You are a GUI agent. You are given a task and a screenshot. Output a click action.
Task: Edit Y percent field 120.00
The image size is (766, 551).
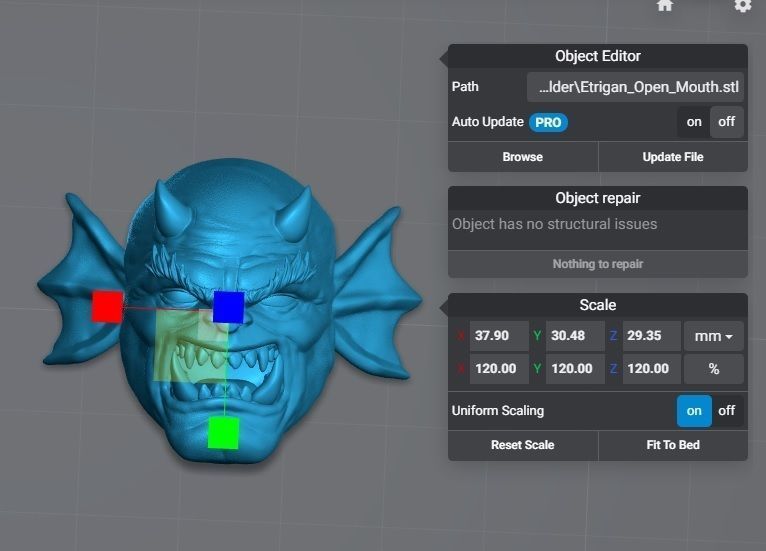[x=575, y=369]
